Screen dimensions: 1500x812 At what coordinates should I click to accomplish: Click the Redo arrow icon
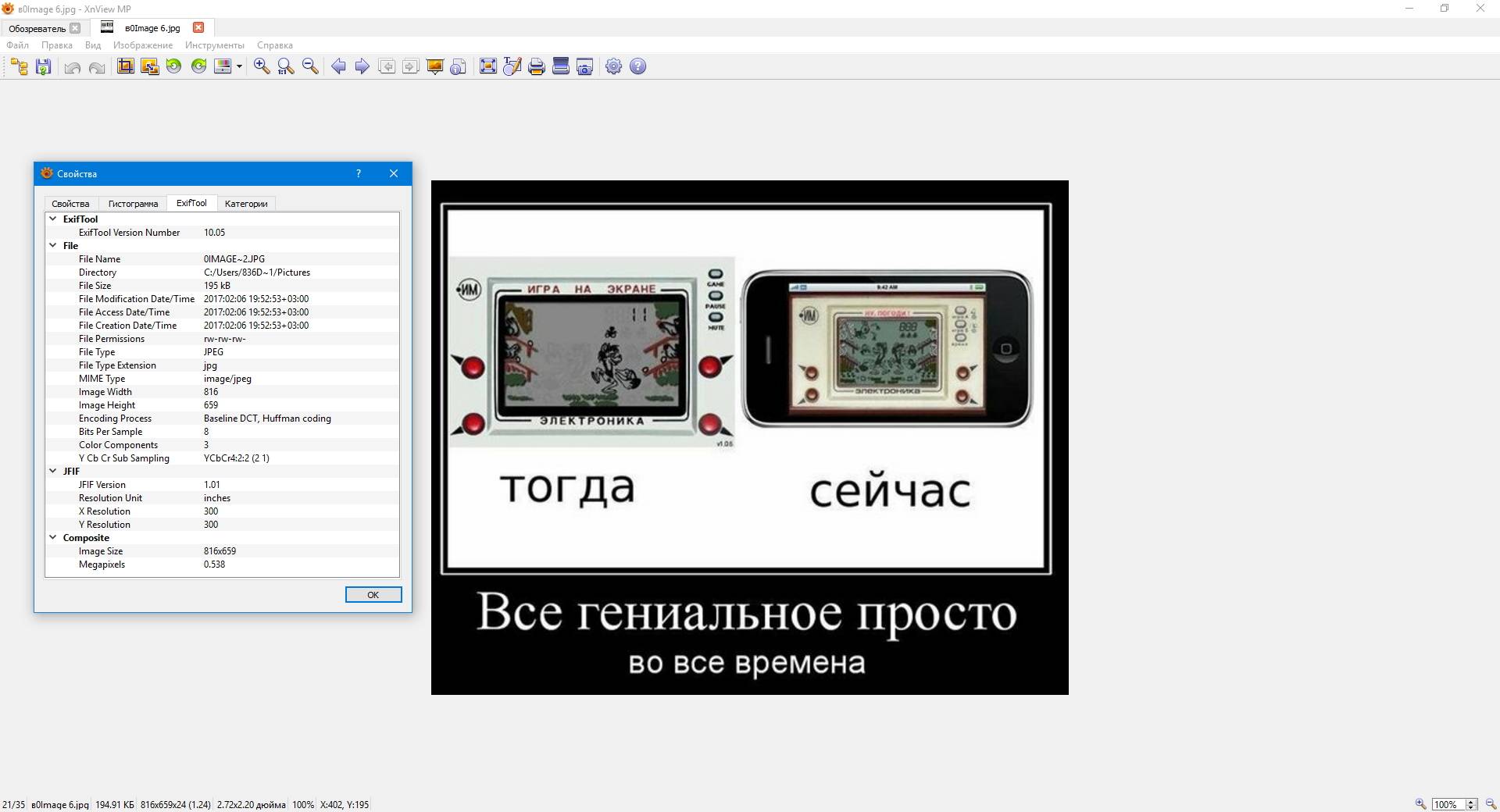click(x=97, y=67)
